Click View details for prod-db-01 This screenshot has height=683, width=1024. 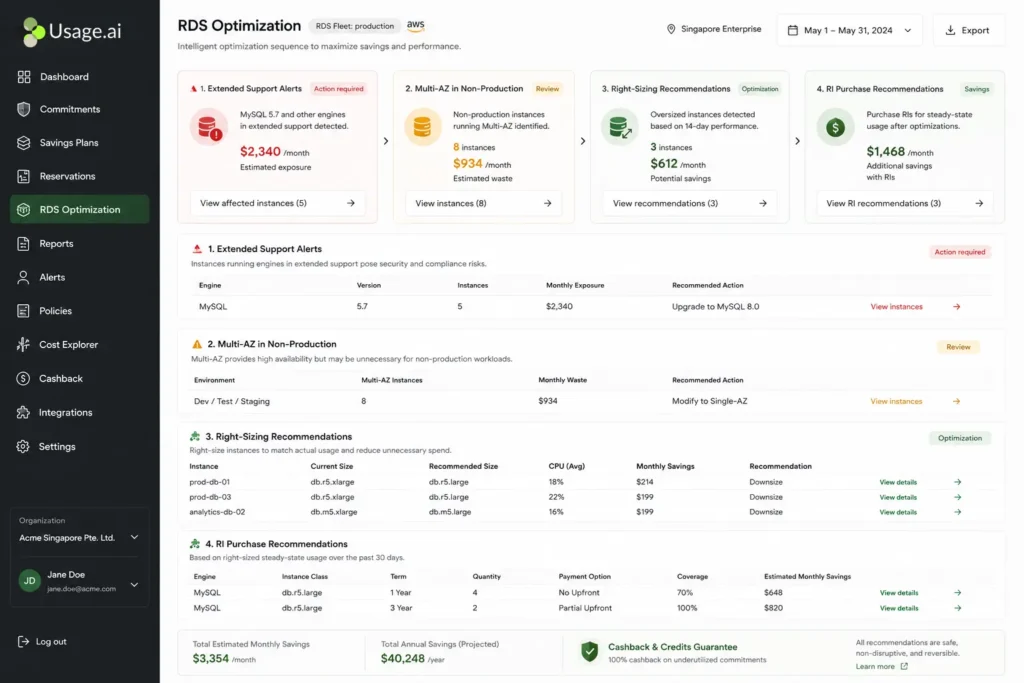tap(898, 483)
